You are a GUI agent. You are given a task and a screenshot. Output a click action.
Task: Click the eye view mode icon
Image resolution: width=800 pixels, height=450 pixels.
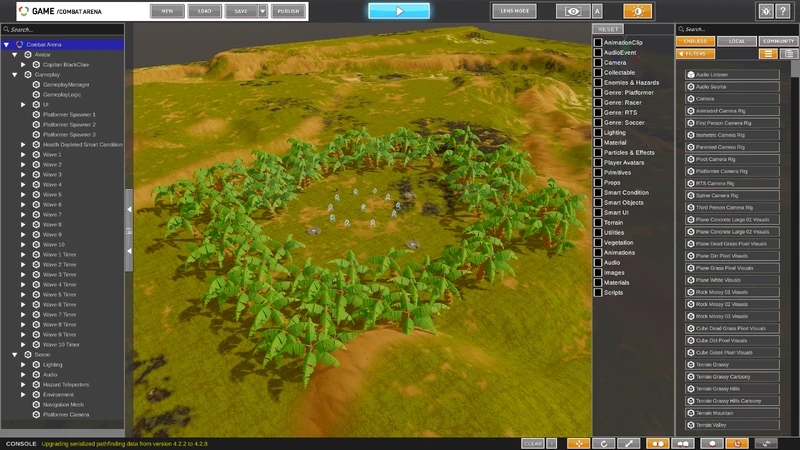pyautogui.click(x=573, y=11)
